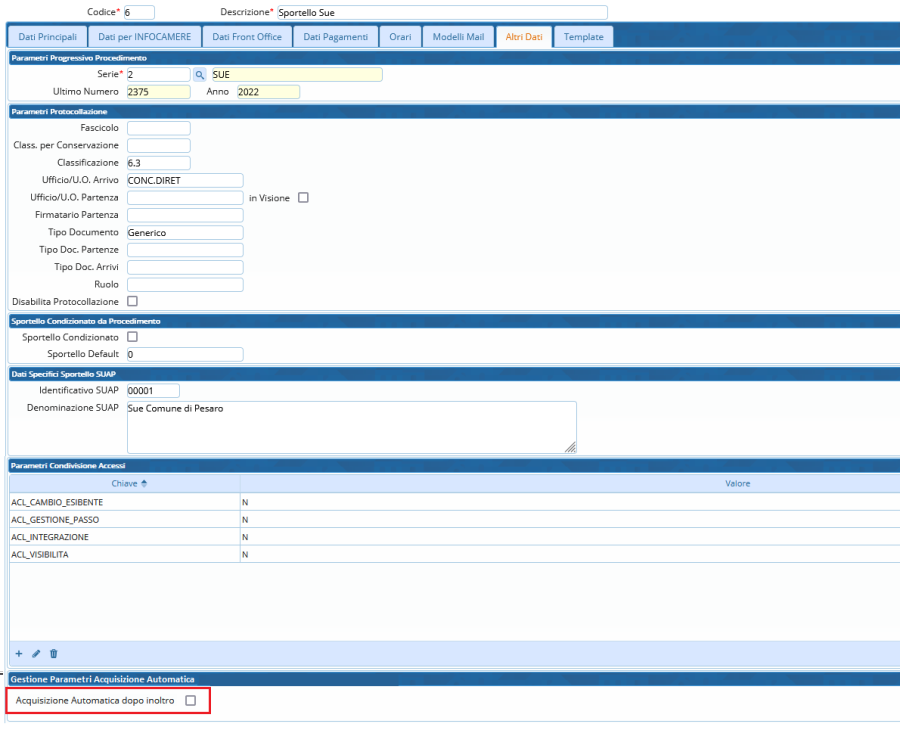Open the Dati per INFOCAMERE tab

tap(144, 37)
